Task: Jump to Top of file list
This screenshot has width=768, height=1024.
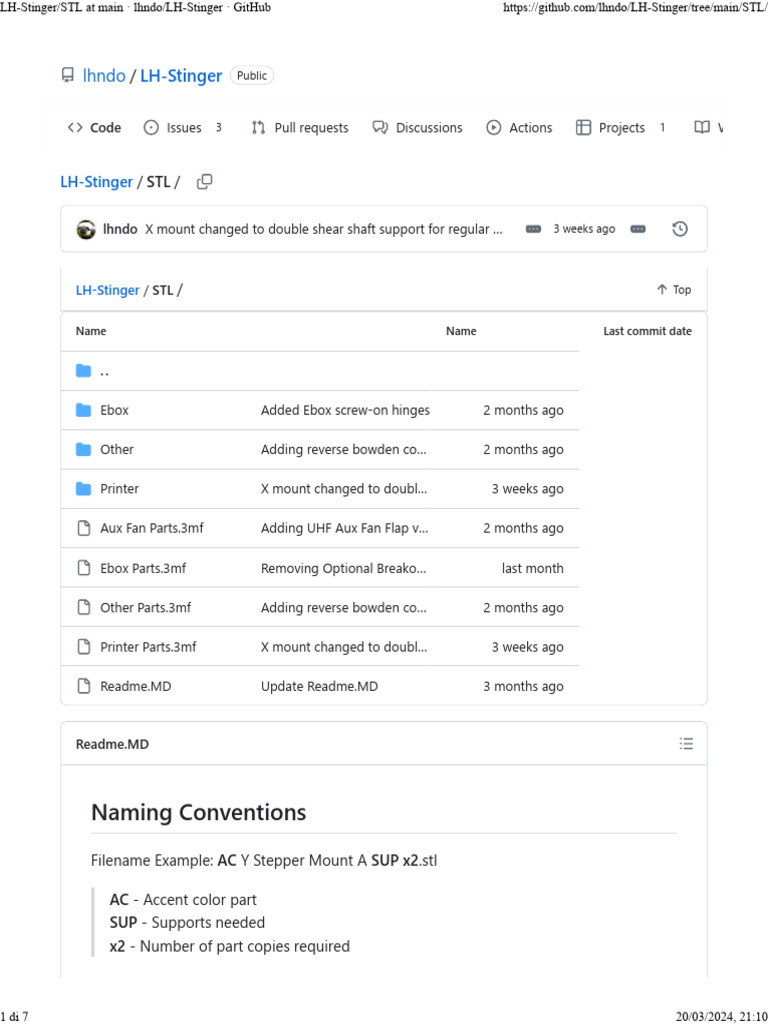Action: 674,290
